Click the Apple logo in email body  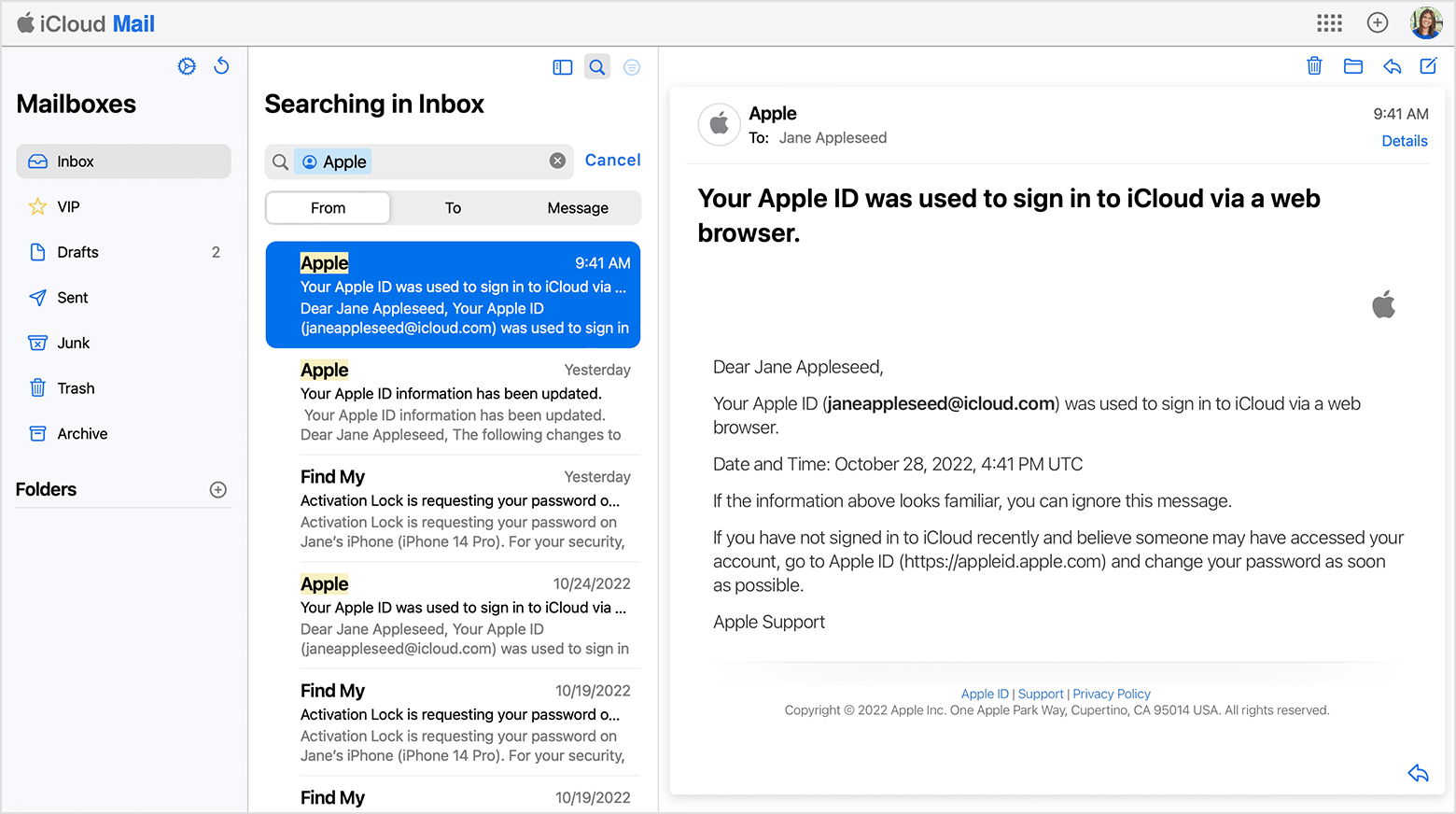pos(1384,304)
